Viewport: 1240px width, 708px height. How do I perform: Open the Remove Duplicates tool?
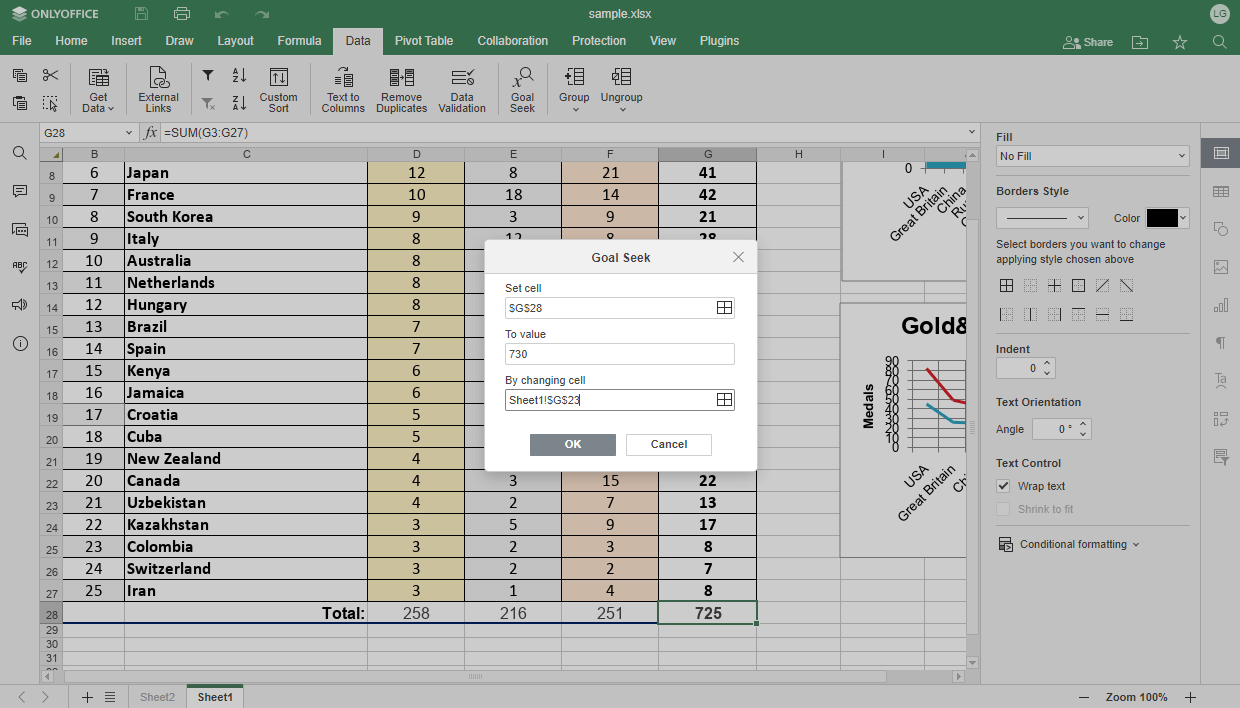(x=401, y=88)
